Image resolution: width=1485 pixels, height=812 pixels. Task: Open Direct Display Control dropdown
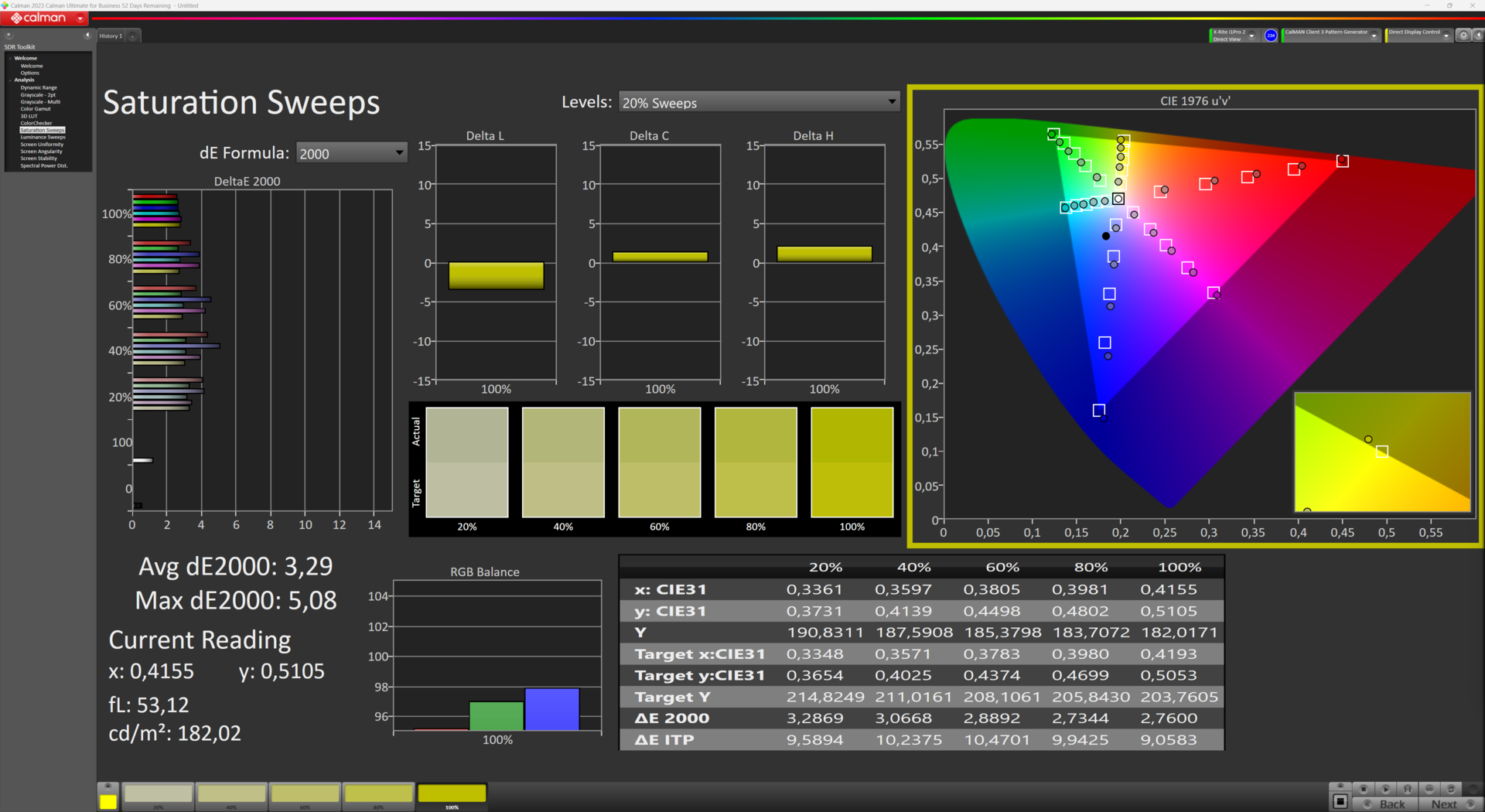(x=1446, y=36)
